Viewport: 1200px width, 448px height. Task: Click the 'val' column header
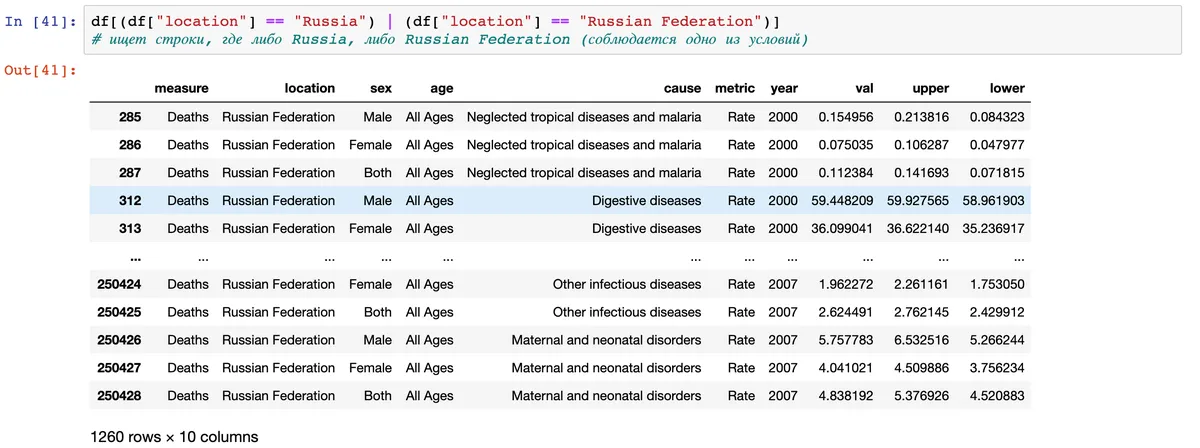(864, 89)
